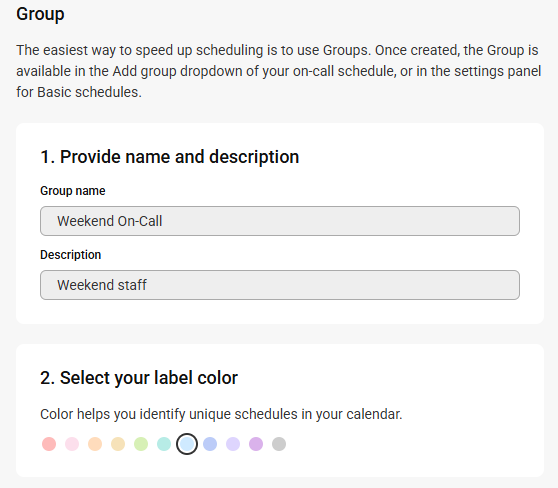Click the Provide name and description heading
558x488 pixels.
[170, 157]
